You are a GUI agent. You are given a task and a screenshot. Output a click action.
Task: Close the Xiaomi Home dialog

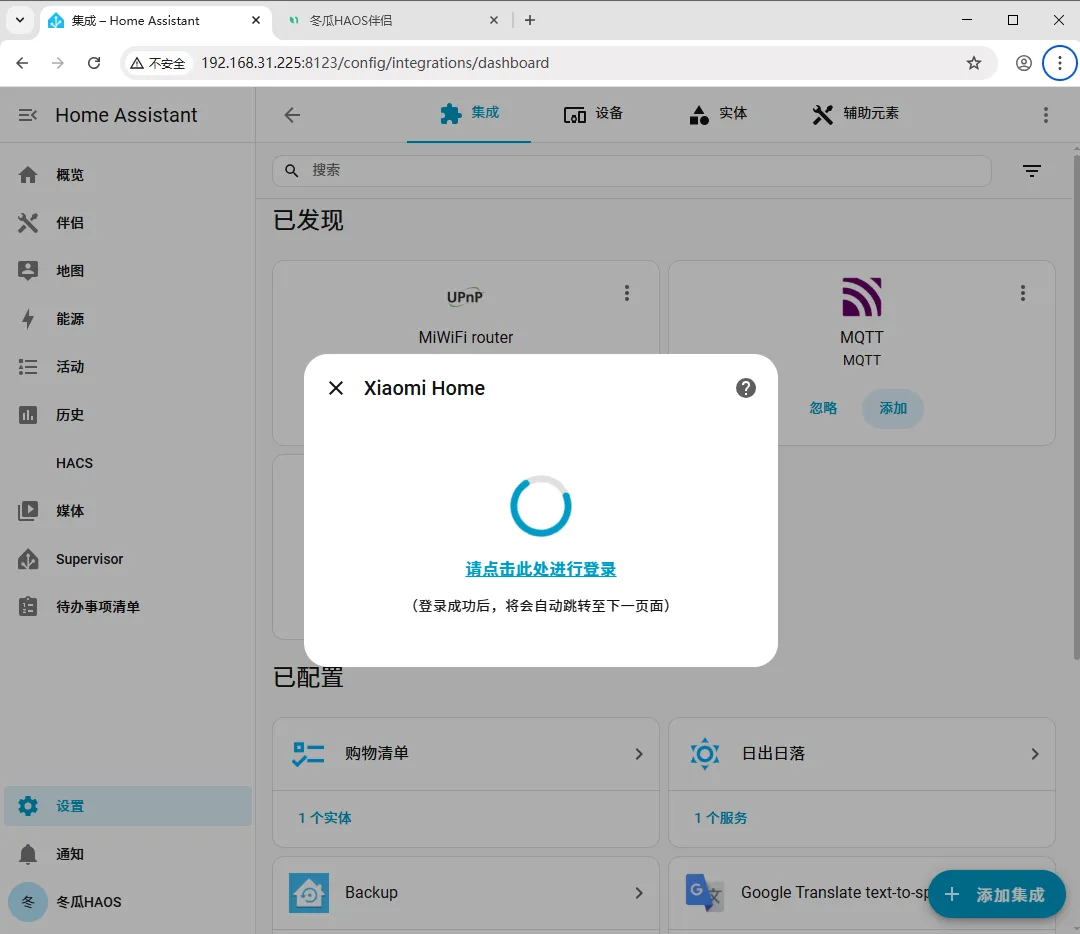[335, 388]
